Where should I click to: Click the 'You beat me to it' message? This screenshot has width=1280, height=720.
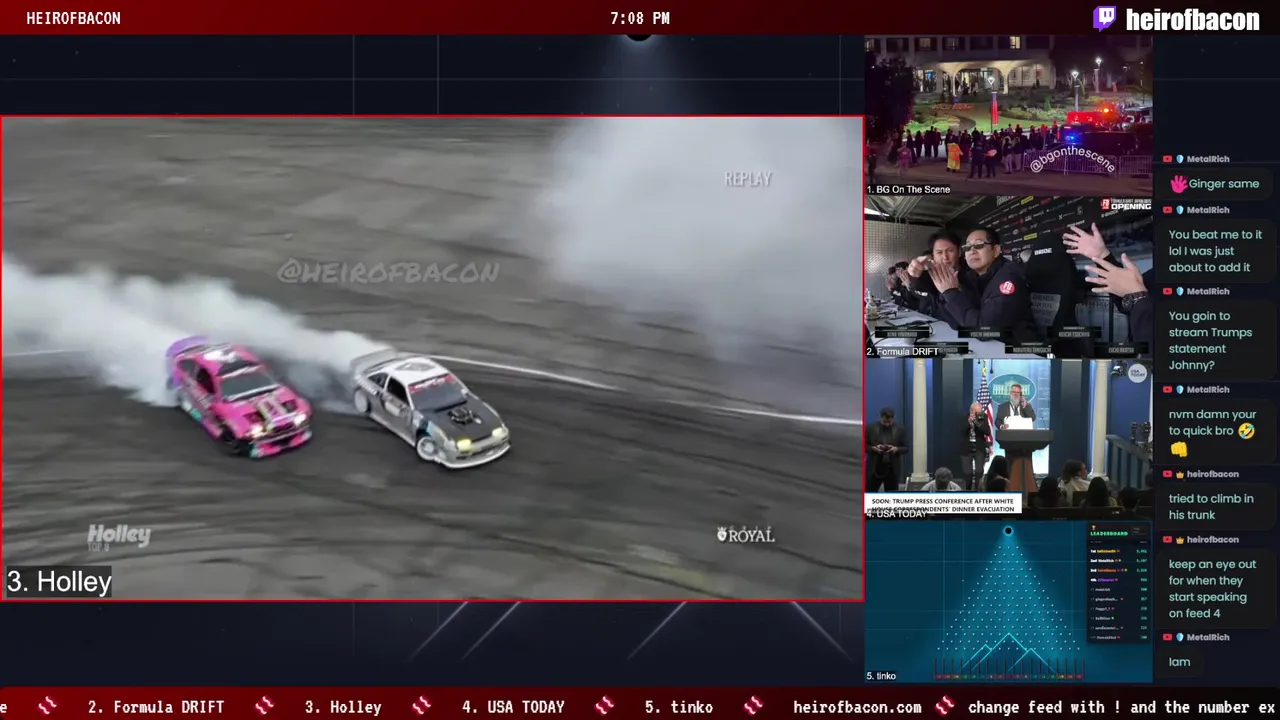(1215, 251)
